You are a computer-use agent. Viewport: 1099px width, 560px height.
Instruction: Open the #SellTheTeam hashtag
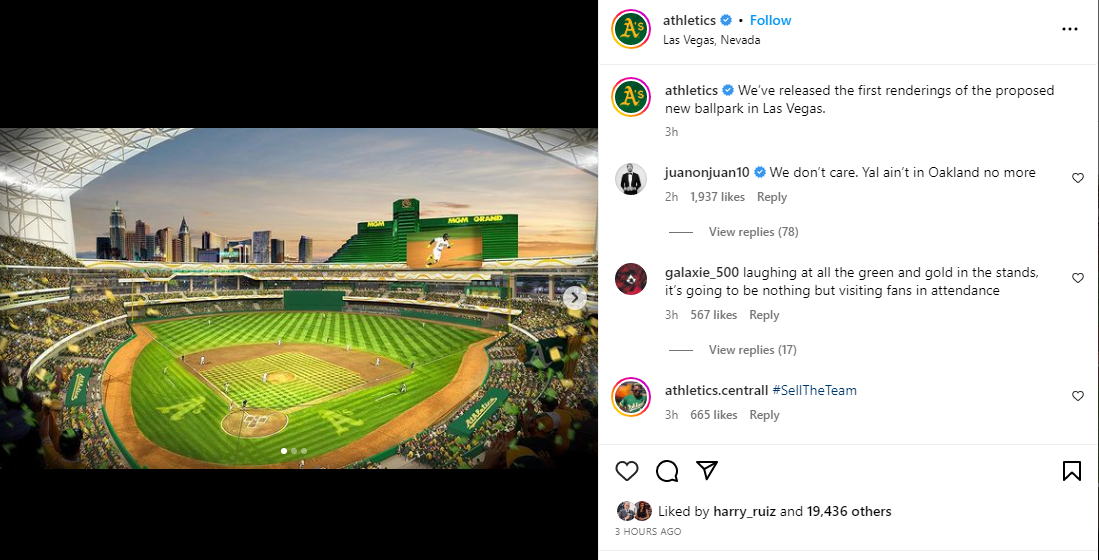(814, 390)
